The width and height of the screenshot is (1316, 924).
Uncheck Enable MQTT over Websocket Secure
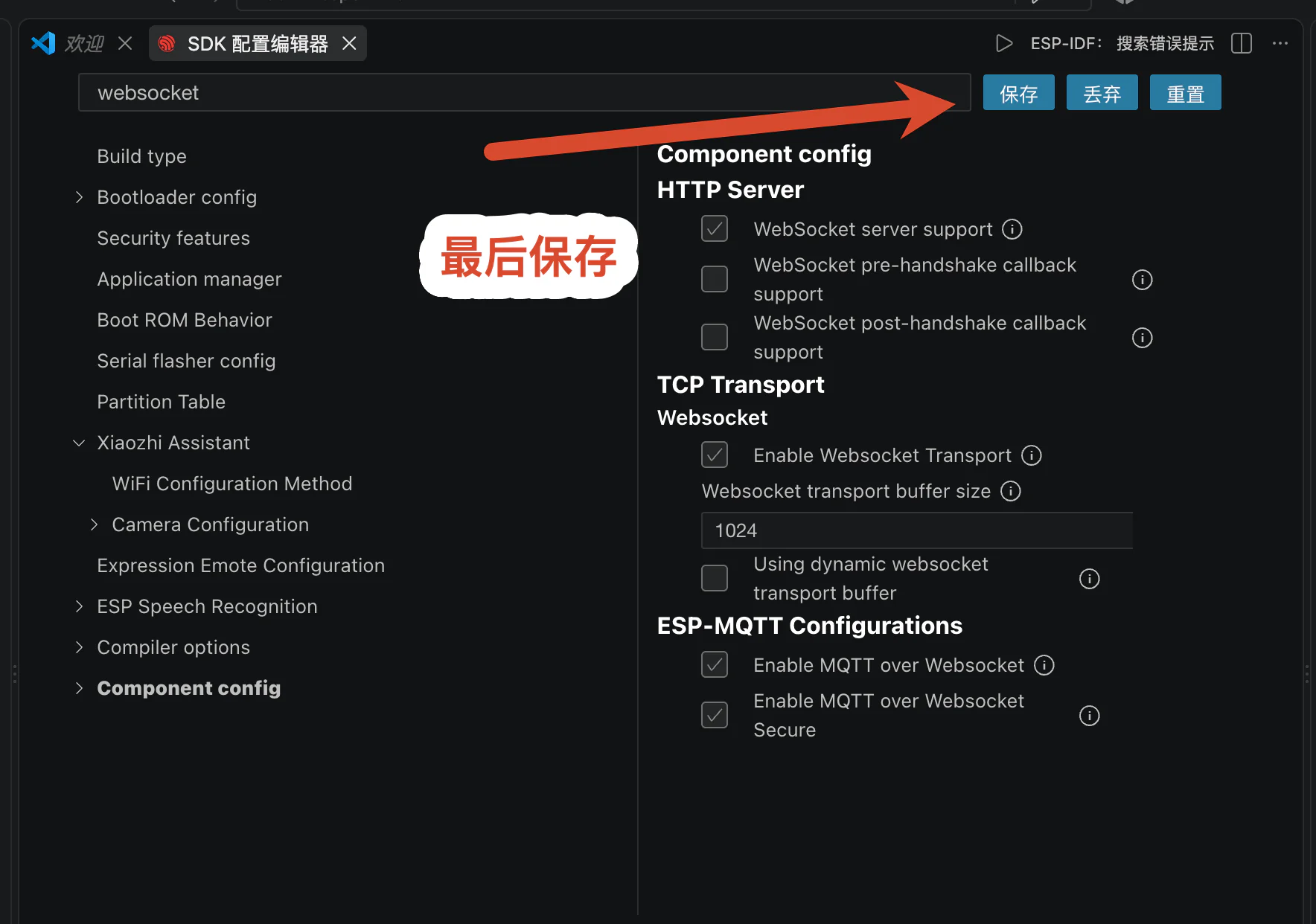[715, 715]
